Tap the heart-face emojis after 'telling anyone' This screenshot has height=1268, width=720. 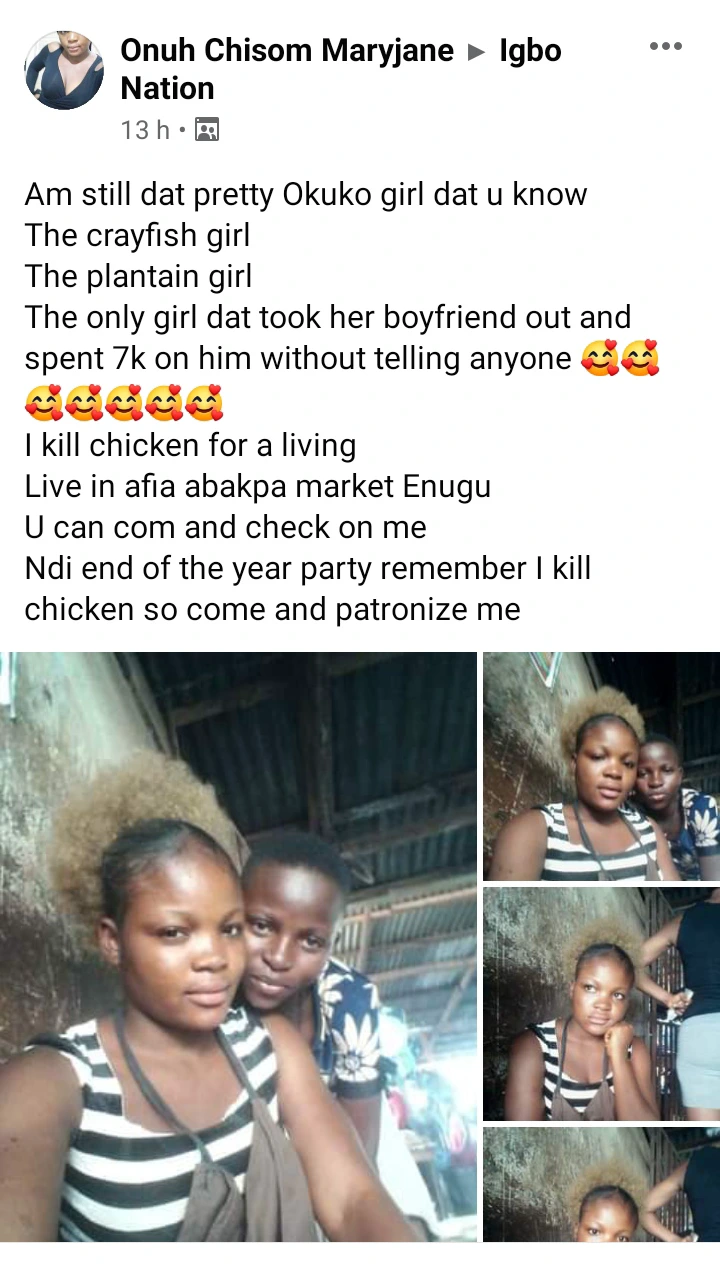(x=620, y=359)
